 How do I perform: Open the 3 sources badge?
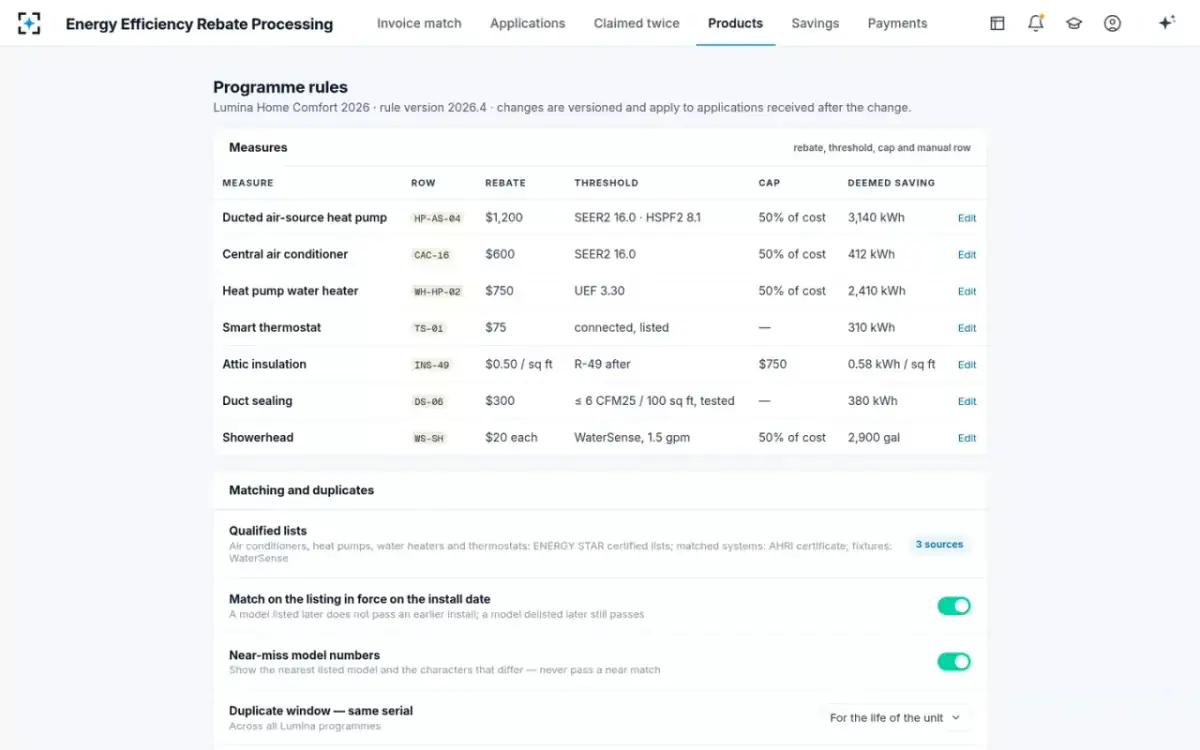pos(939,545)
